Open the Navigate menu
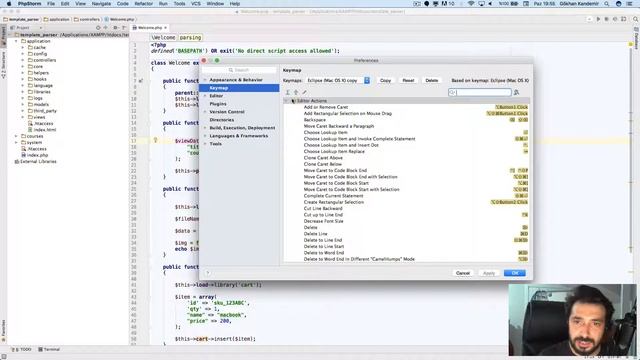Viewport: 640px width, 360px height. click(x=101, y=4)
